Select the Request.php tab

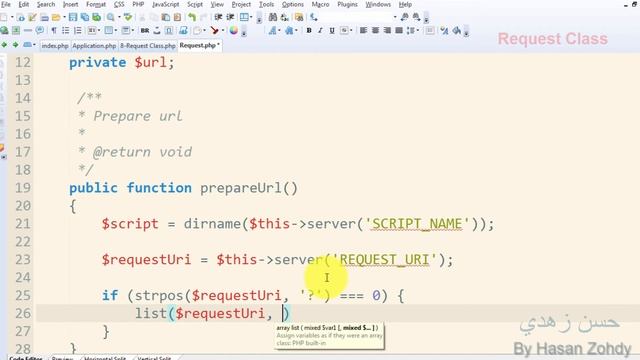point(199,45)
